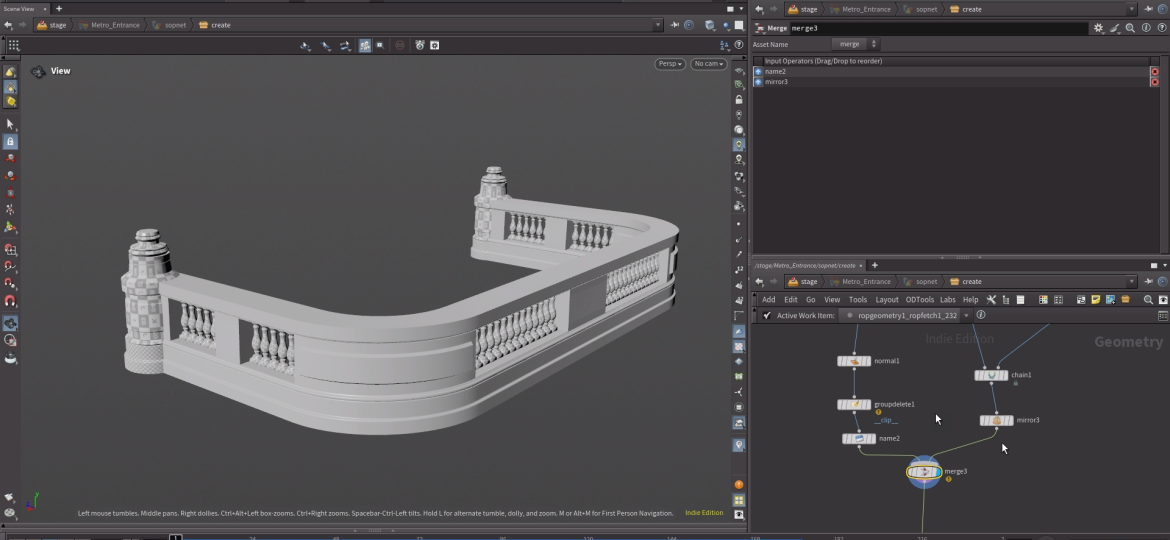
Task: Remove the mirror3 input with red X button
Action: tap(1154, 82)
